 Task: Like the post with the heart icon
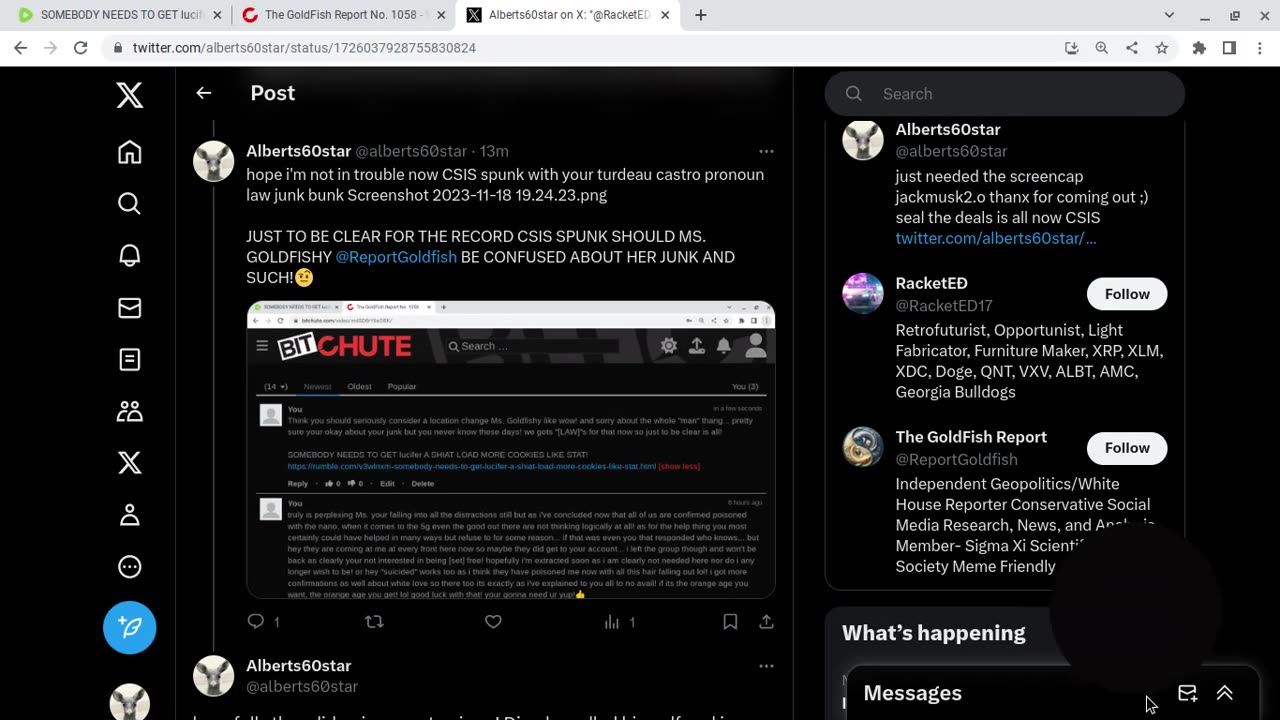(493, 622)
